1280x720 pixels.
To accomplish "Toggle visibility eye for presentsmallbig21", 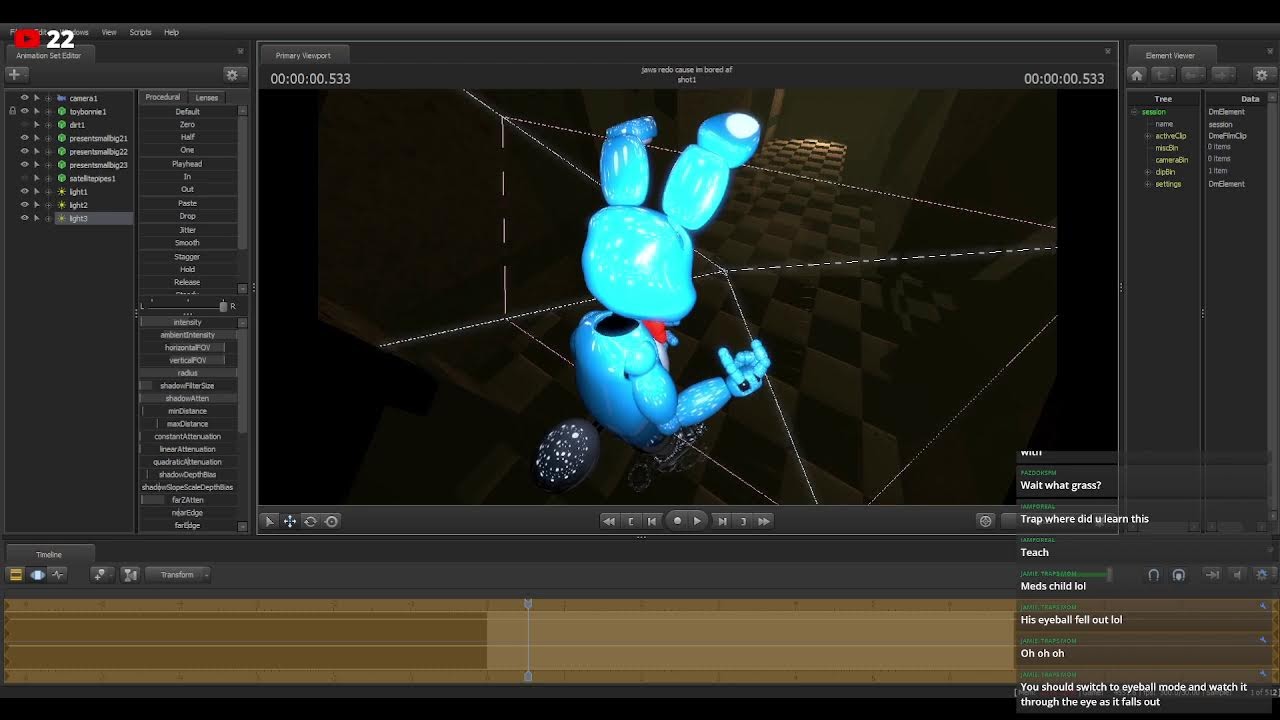I will tap(25, 138).
